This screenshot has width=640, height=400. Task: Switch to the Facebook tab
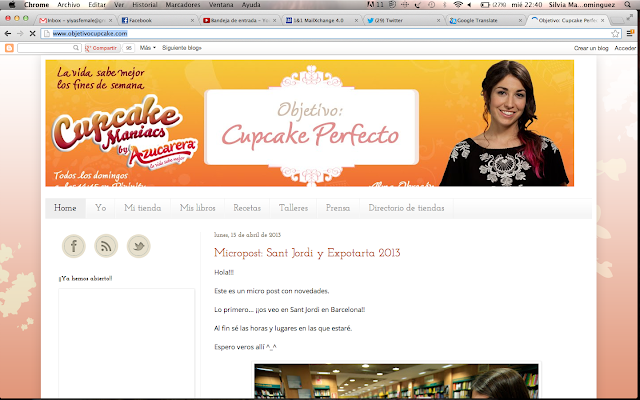coord(157,20)
